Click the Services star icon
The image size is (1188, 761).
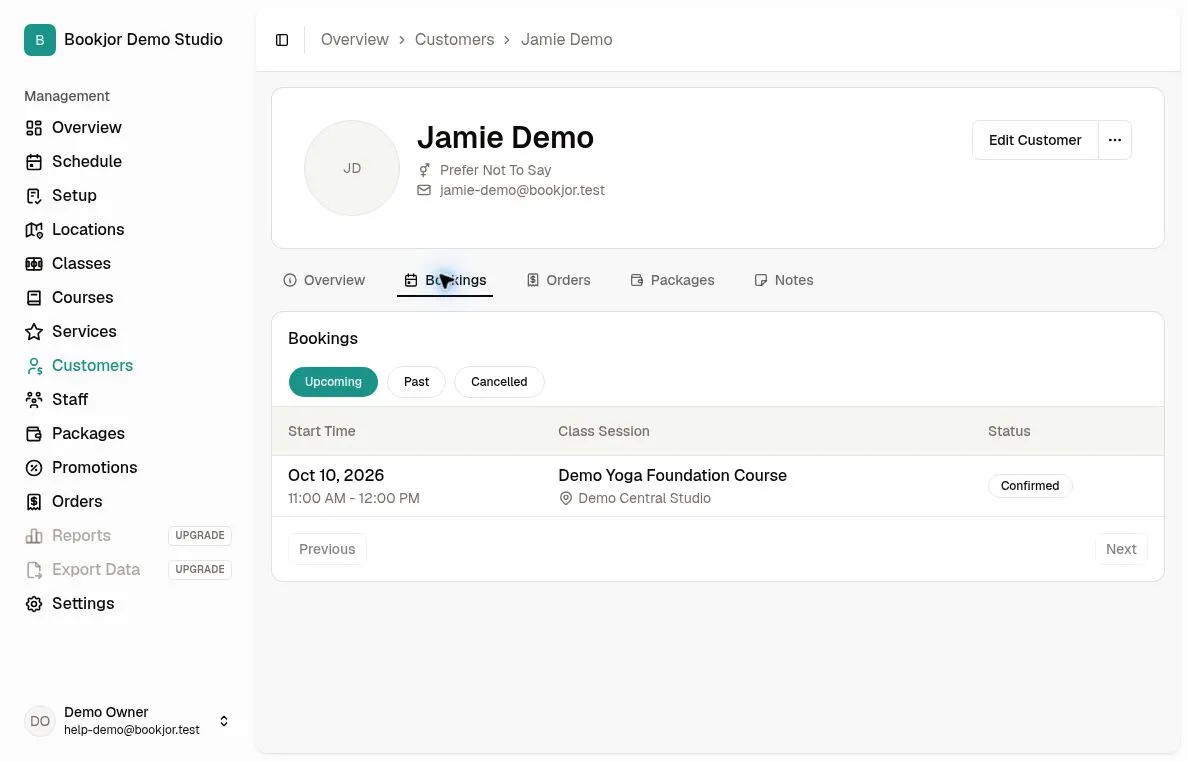coord(34,332)
